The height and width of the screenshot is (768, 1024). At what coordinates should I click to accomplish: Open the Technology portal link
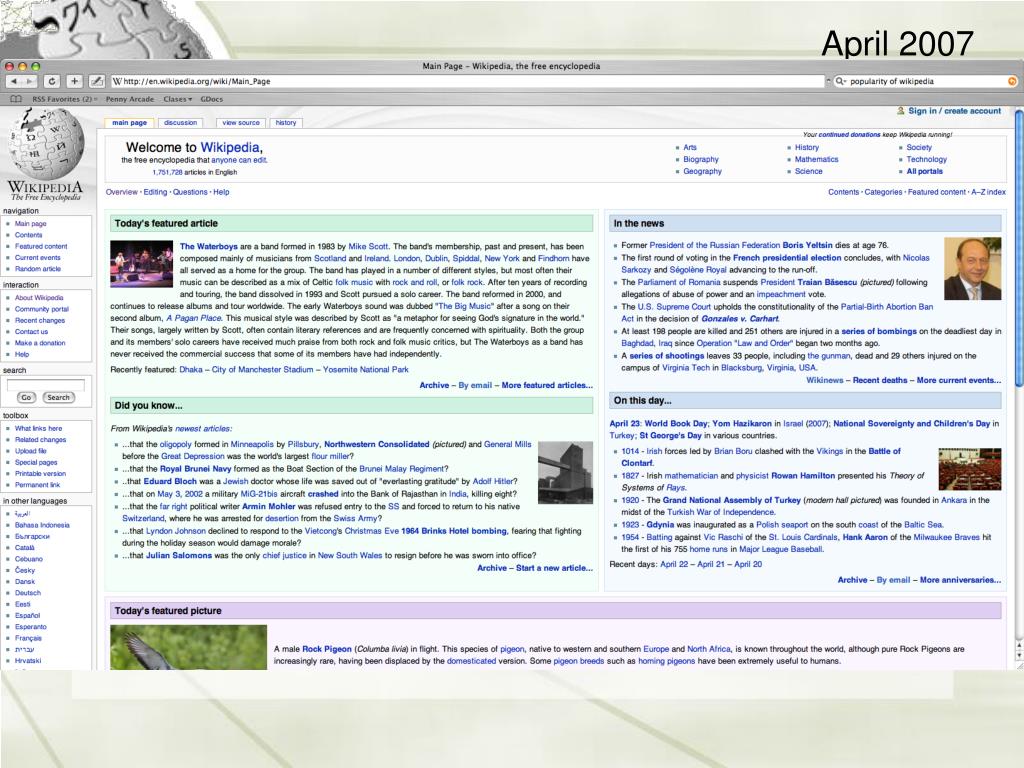926,159
